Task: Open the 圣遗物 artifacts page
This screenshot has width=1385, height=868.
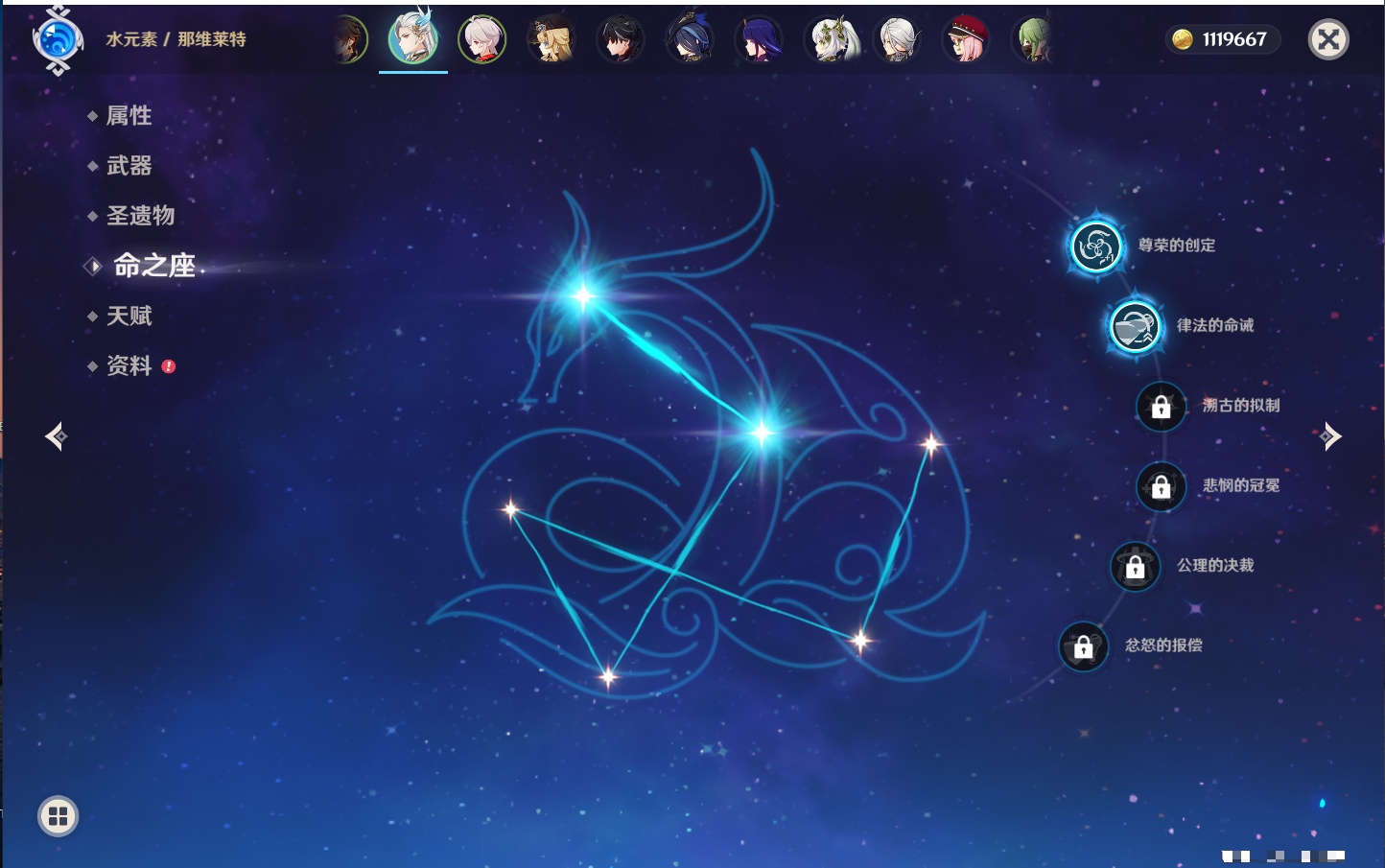Action: pyautogui.click(x=140, y=216)
